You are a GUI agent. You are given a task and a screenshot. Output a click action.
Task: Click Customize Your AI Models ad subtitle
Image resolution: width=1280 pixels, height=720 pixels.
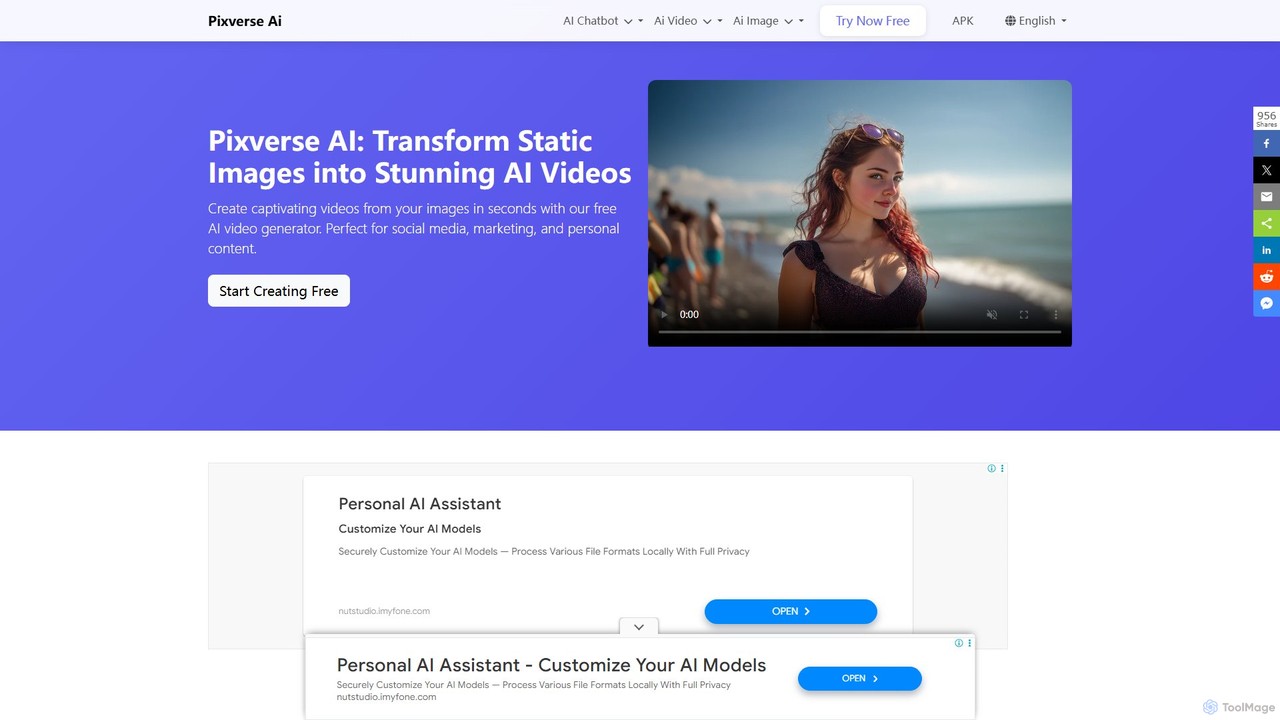pyautogui.click(x=410, y=529)
